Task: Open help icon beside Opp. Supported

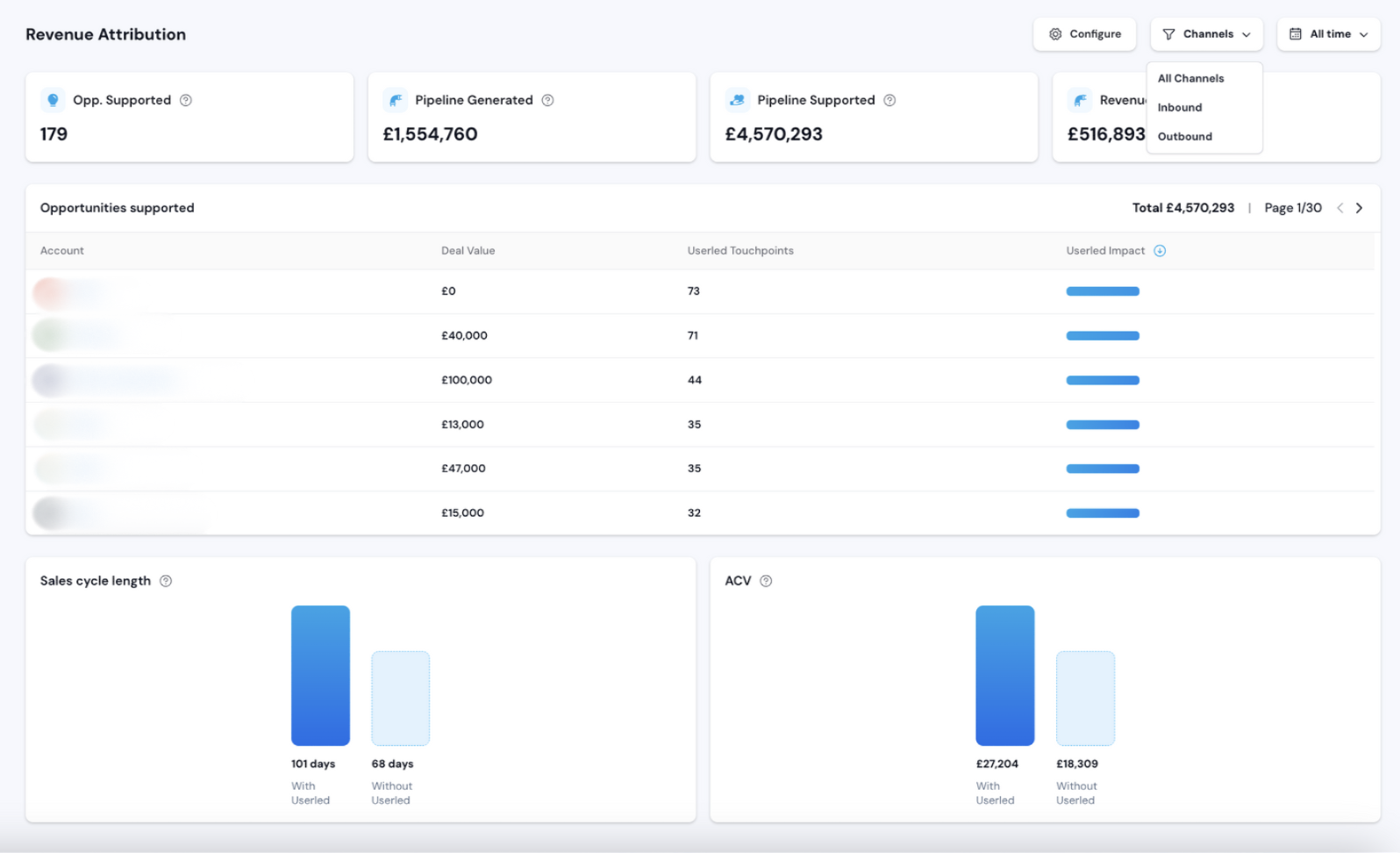Action: [186, 100]
